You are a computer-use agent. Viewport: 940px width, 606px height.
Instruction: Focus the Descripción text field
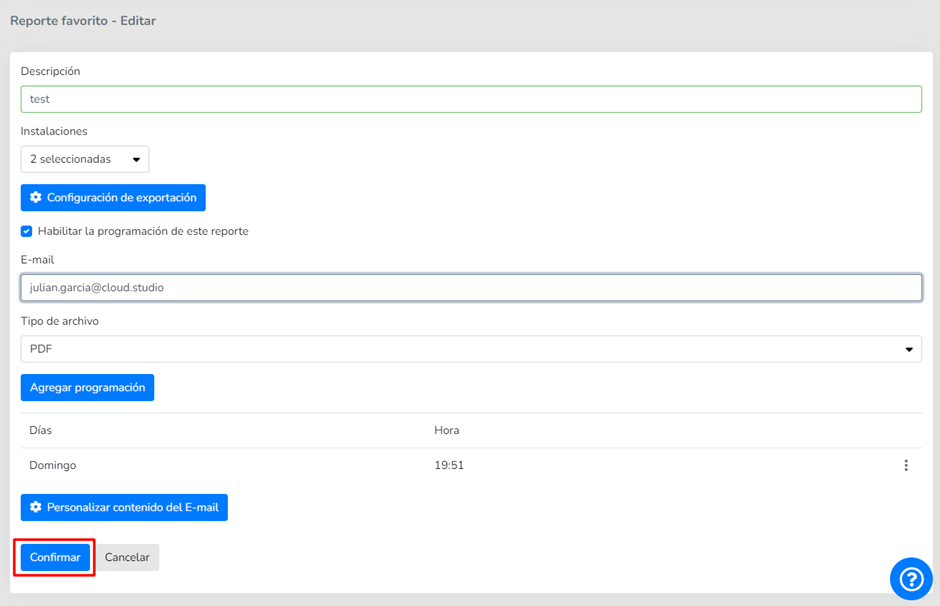click(x=470, y=99)
